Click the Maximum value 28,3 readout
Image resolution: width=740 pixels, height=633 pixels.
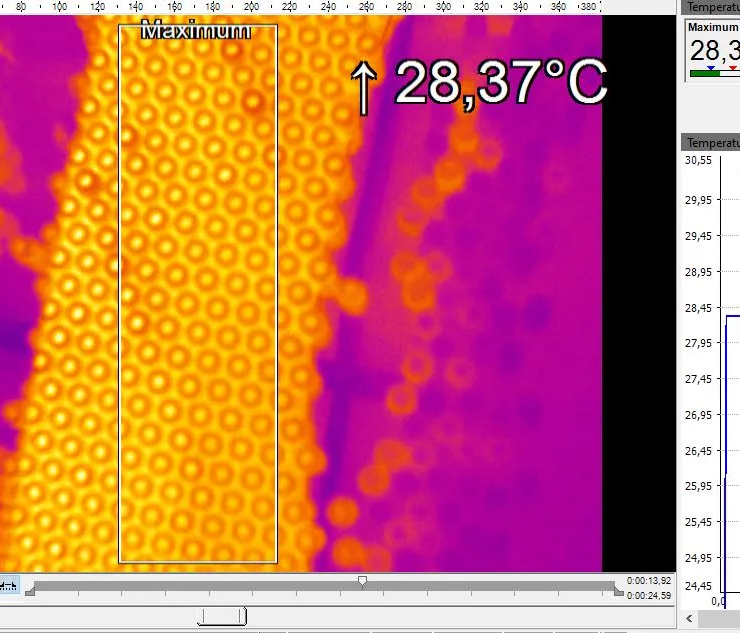[714, 51]
